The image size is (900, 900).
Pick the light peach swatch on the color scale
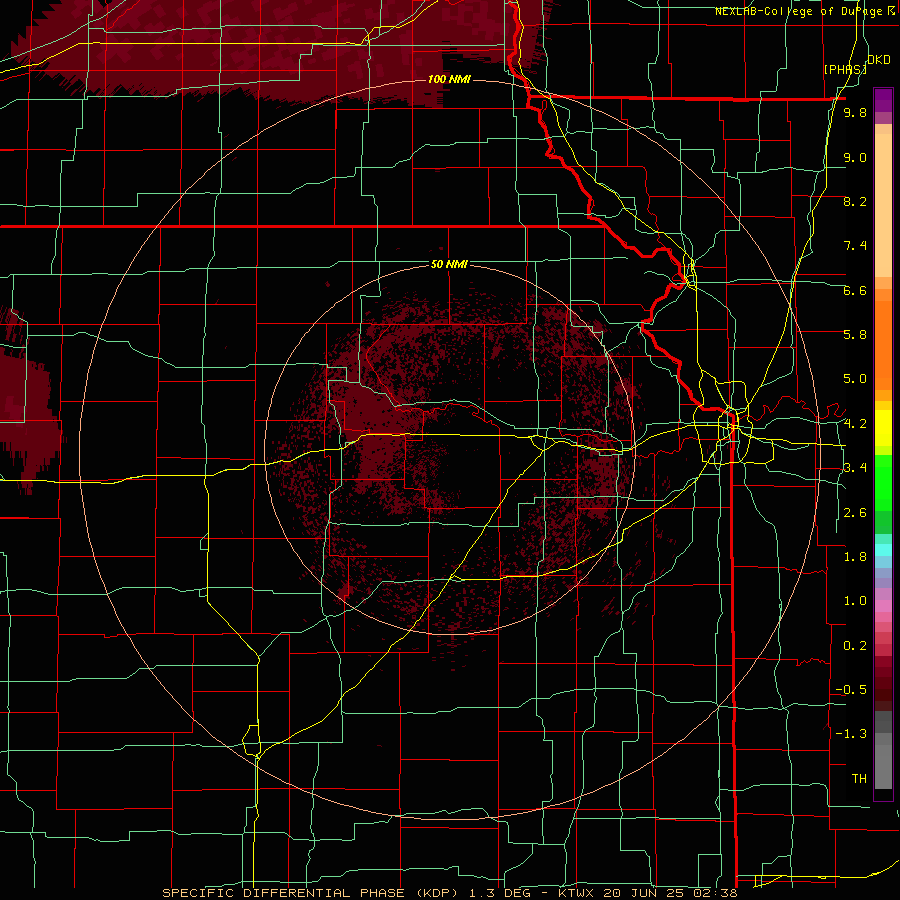[883, 207]
